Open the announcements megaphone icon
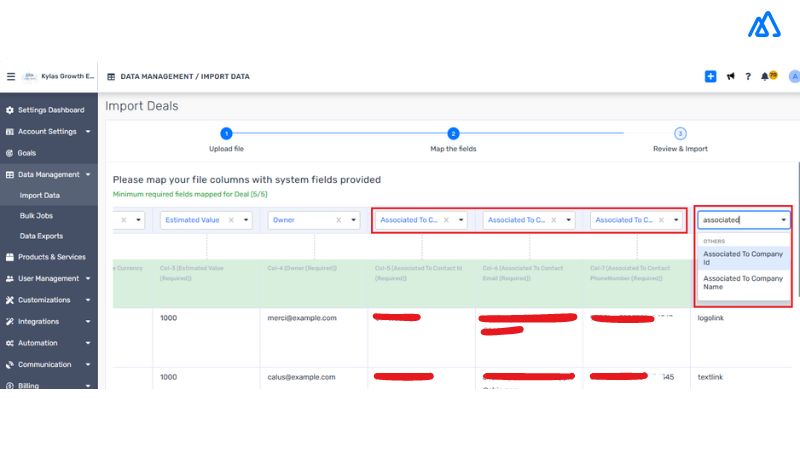The image size is (800, 450). point(730,76)
